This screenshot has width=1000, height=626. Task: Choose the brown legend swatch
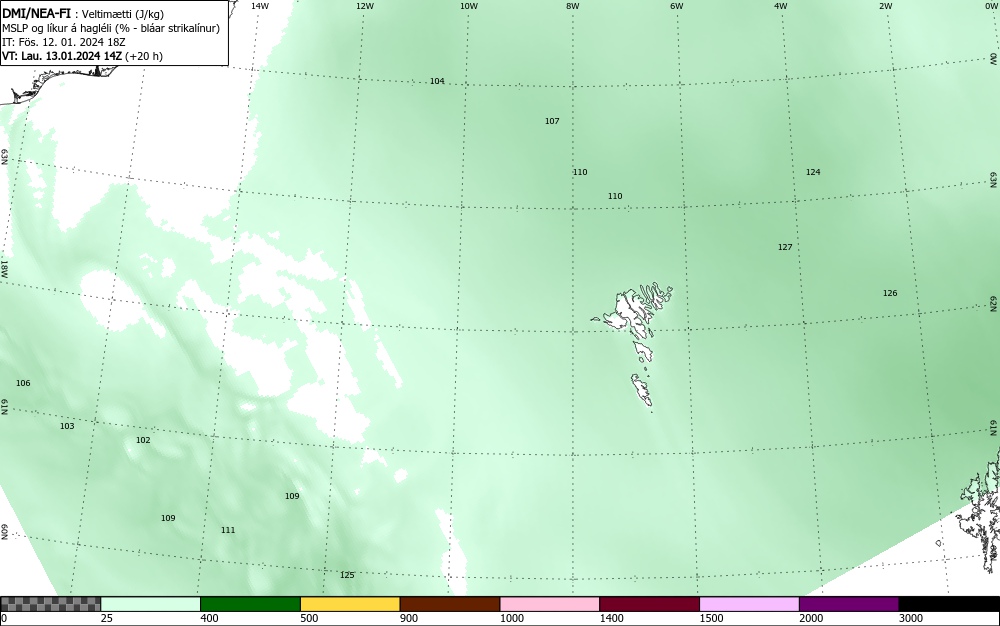(x=450, y=604)
